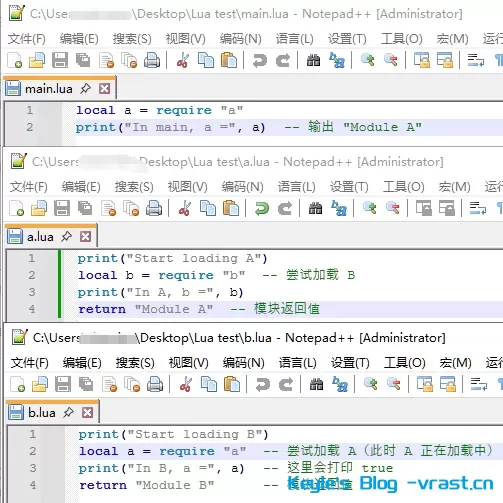
Task: Open Find binoculars in main.lua window
Action: click(313, 61)
